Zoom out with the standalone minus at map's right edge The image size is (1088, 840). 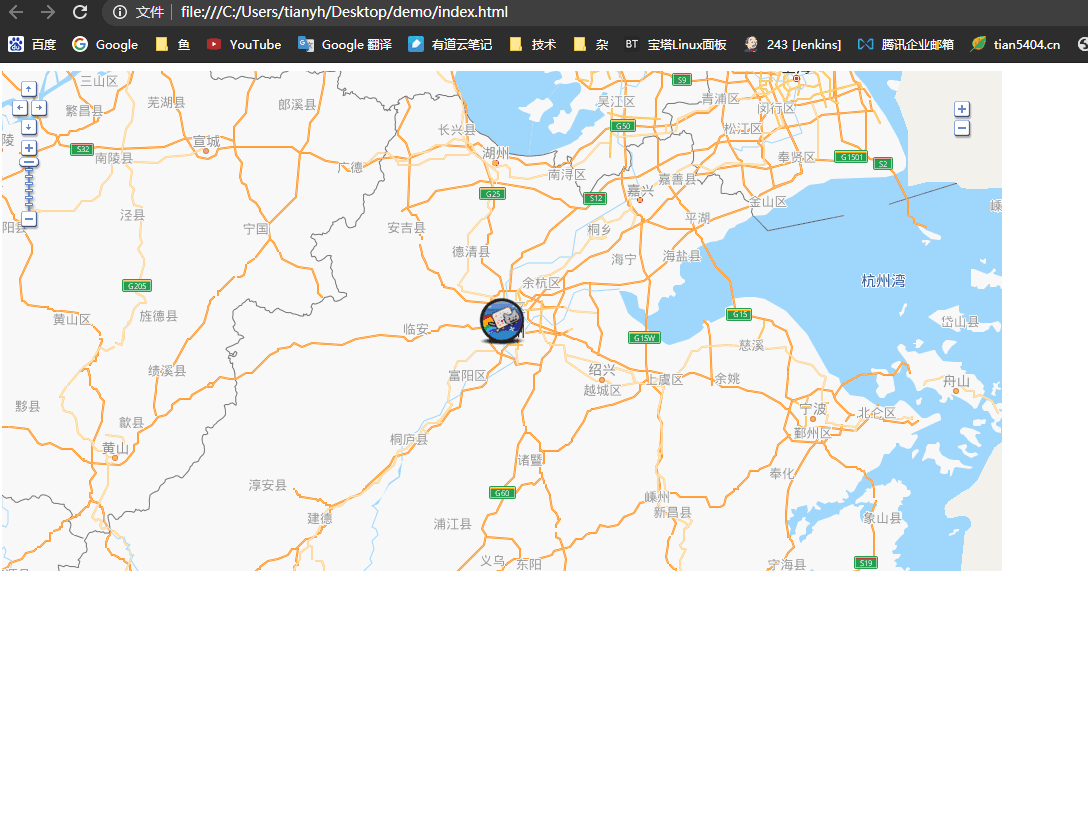click(x=962, y=128)
